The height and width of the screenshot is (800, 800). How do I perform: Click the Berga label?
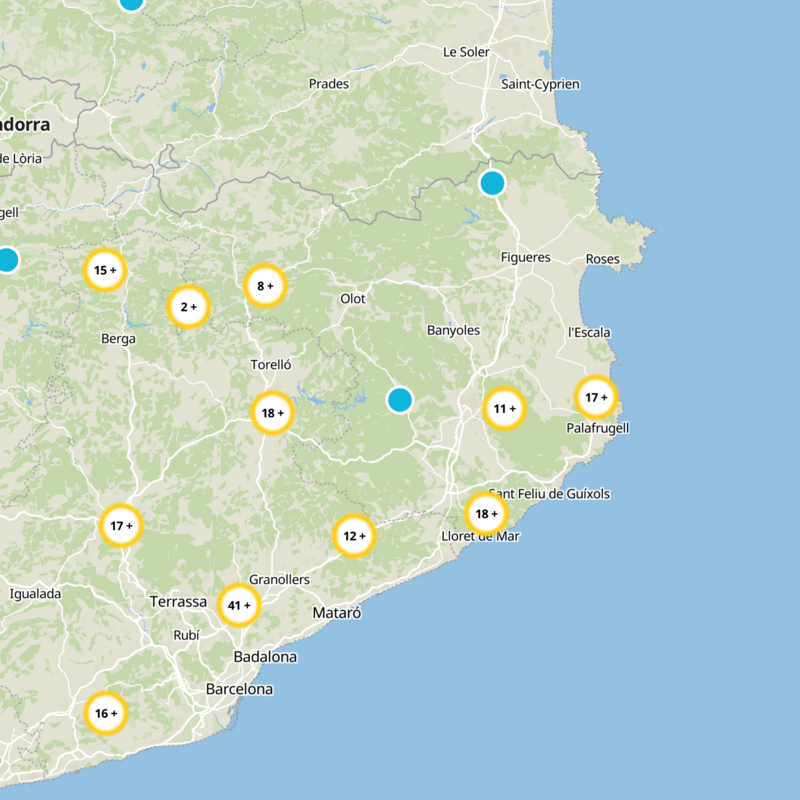click(118, 339)
